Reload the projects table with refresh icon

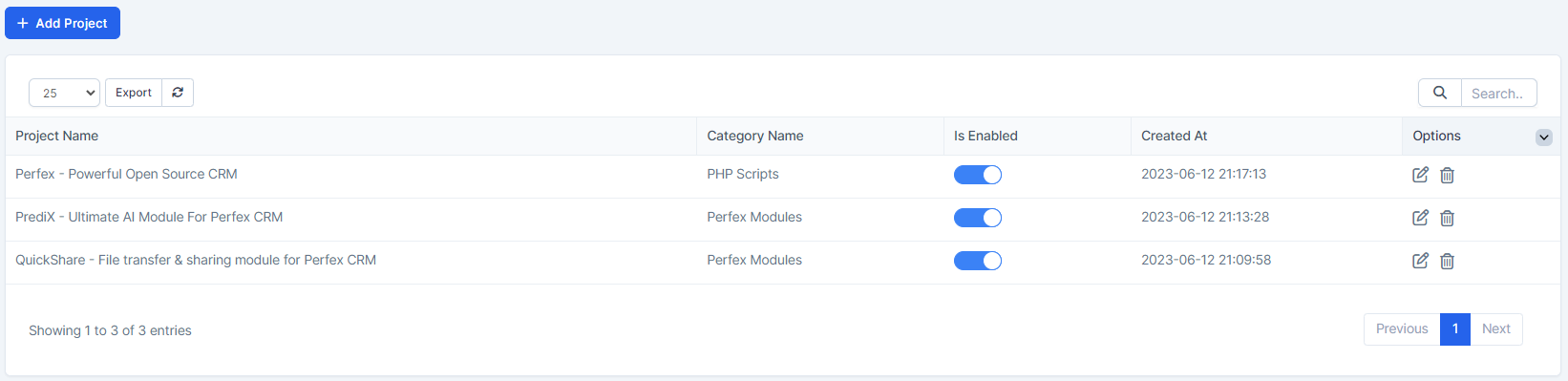coord(178,93)
